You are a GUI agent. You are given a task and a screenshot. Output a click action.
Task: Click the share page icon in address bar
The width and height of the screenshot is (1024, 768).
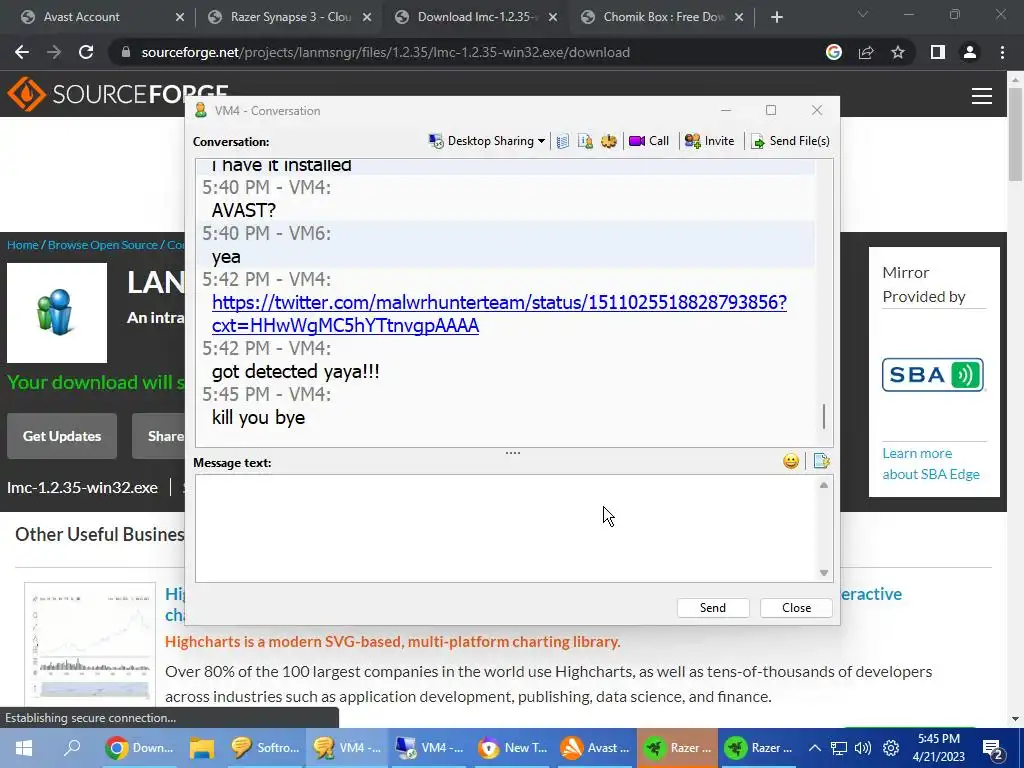coord(866,52)
